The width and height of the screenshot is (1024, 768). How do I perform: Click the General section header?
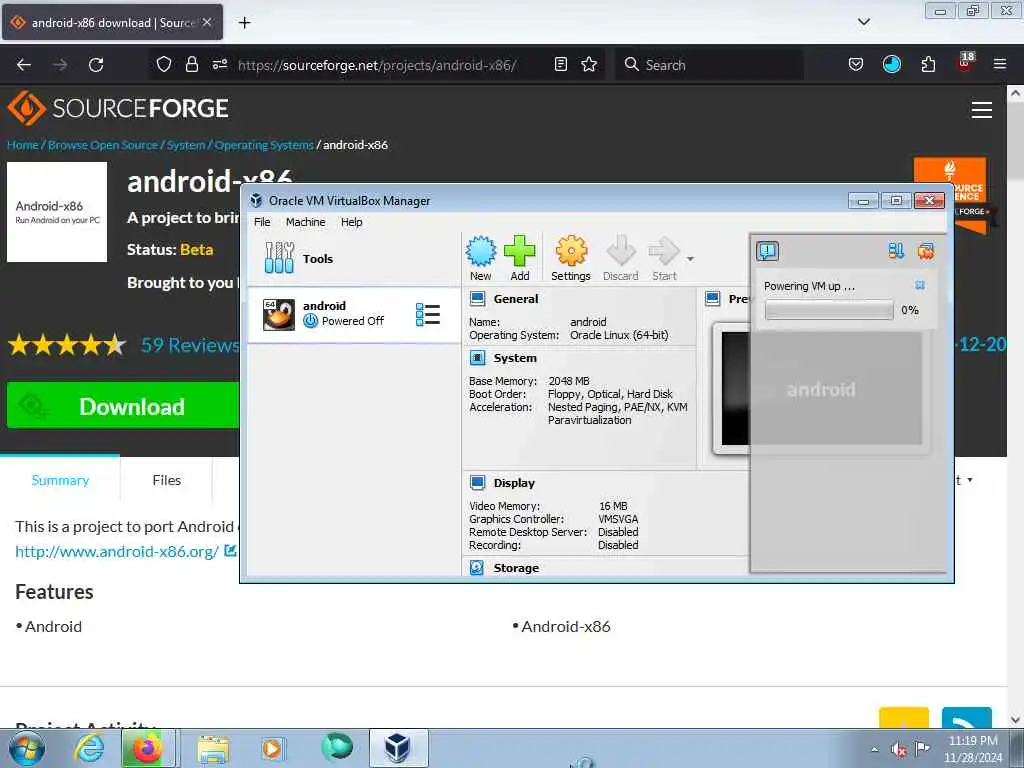(516, 299)
